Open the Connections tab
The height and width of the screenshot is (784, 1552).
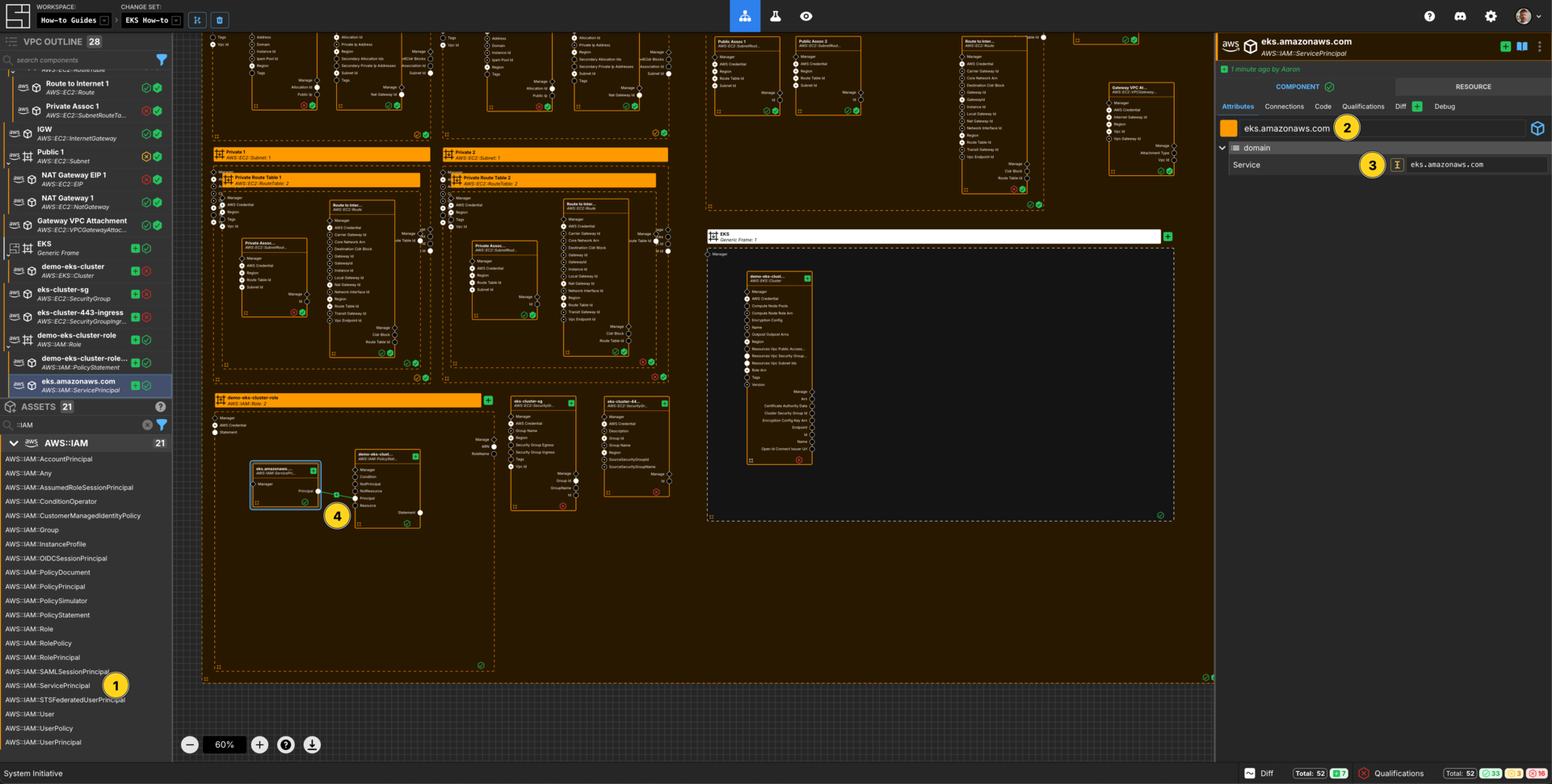[1284, 107]
